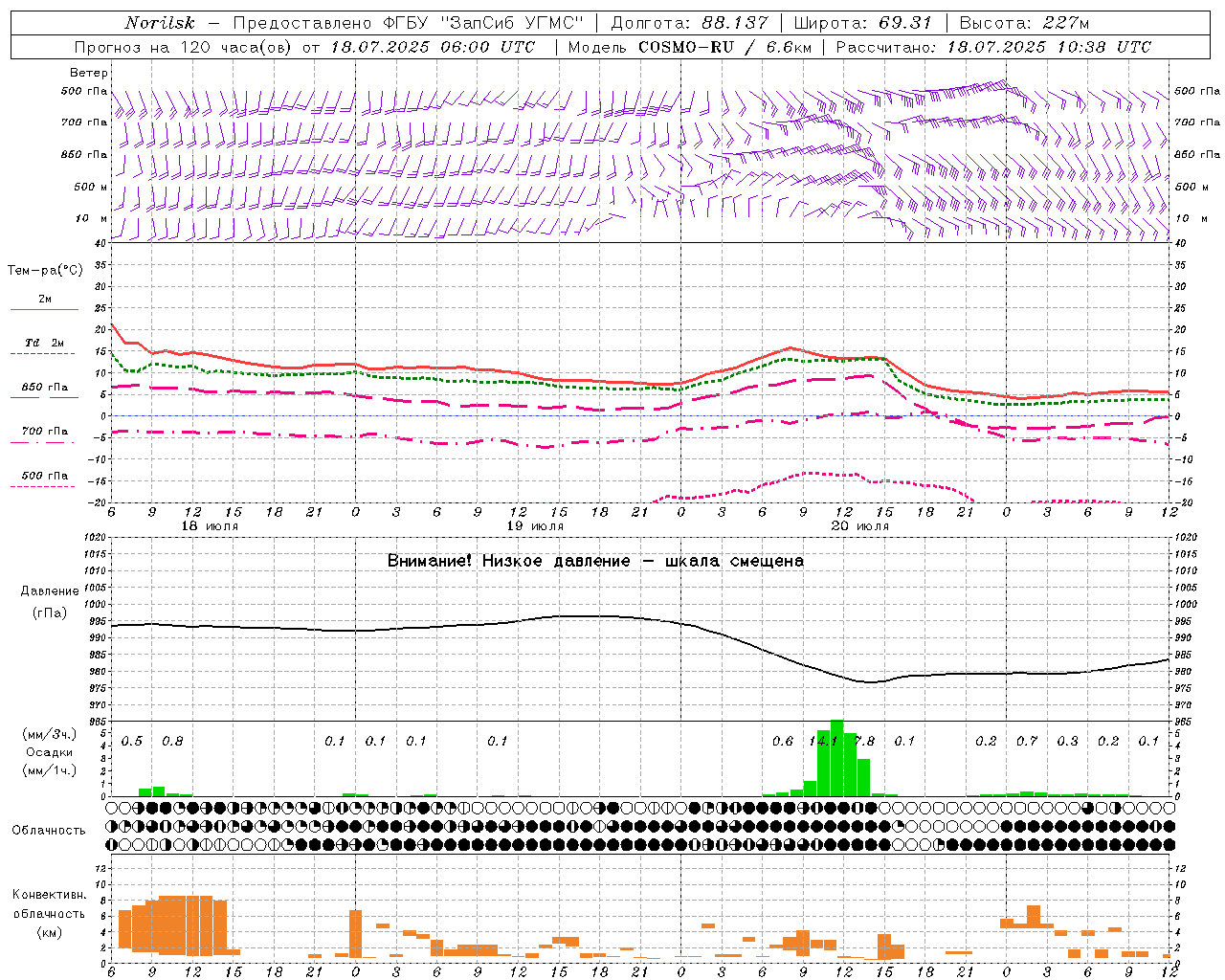Click the '18 июля' date label

[x=210, y=525]
